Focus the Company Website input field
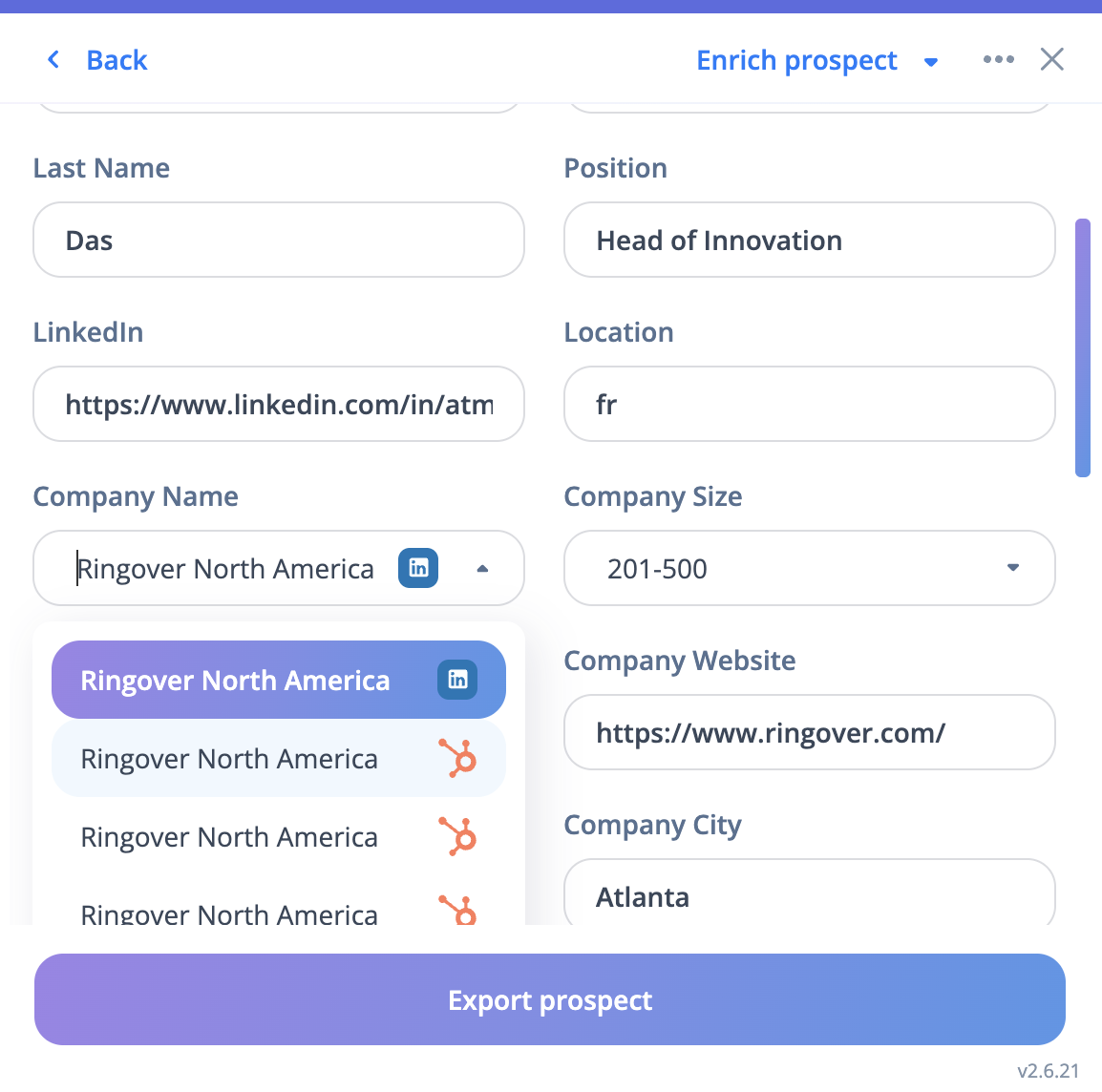Viewport: 1102px width, 1092px height. pos(809,732)
